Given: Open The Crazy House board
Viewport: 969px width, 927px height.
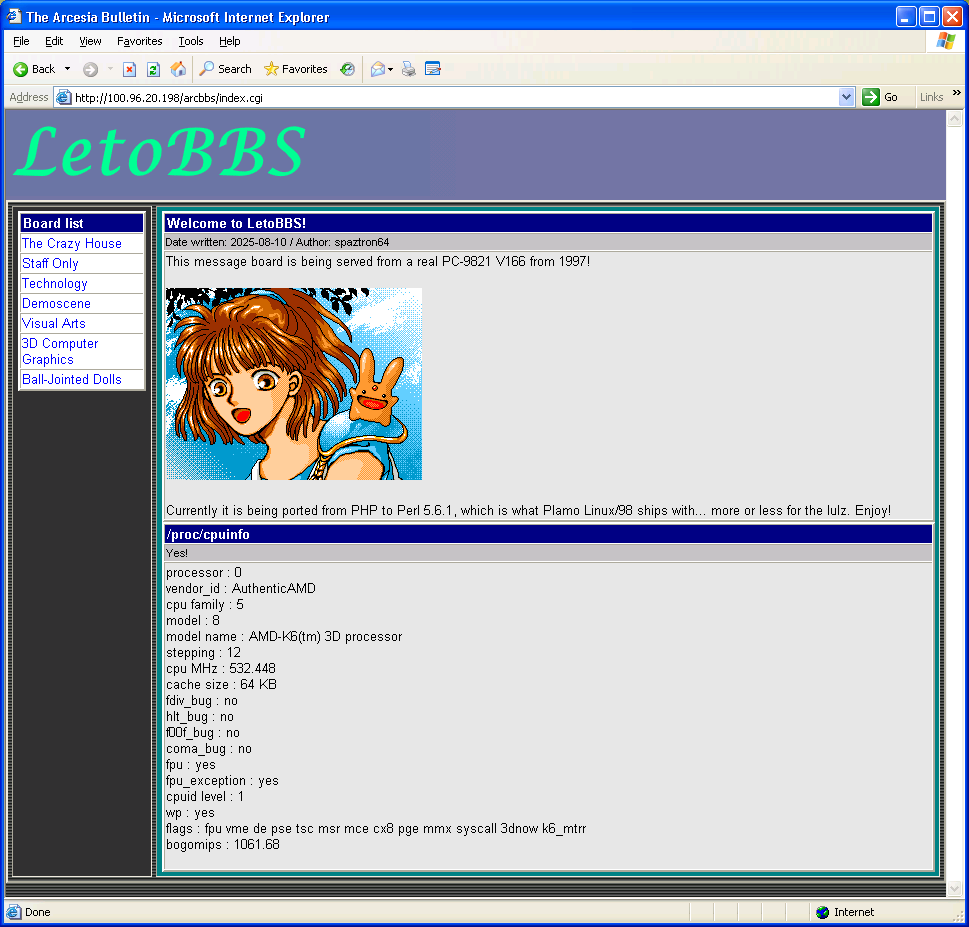Looking at the screenshot, I should click(72, 243).
